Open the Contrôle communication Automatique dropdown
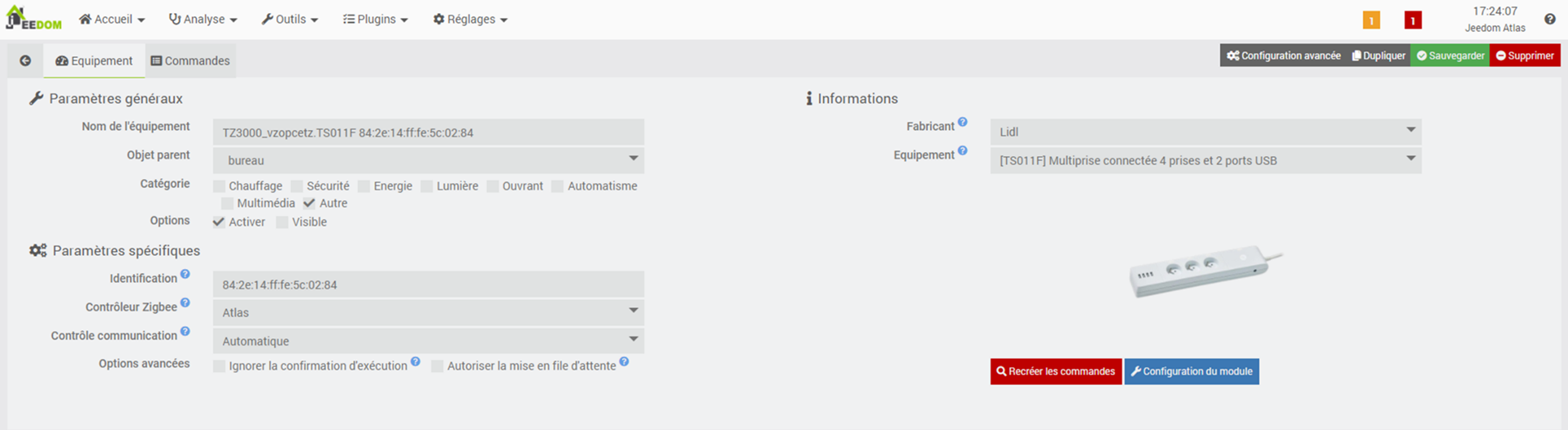 (429, 341)
